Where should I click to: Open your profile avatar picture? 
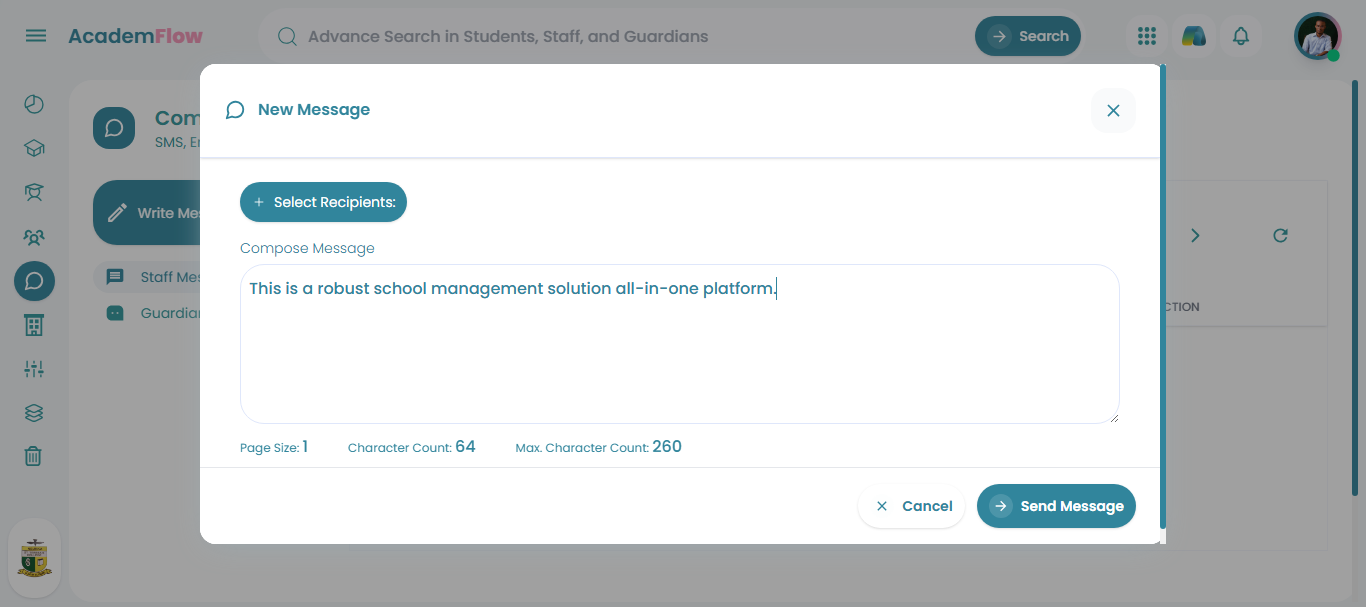click(x=1317, y=36)
